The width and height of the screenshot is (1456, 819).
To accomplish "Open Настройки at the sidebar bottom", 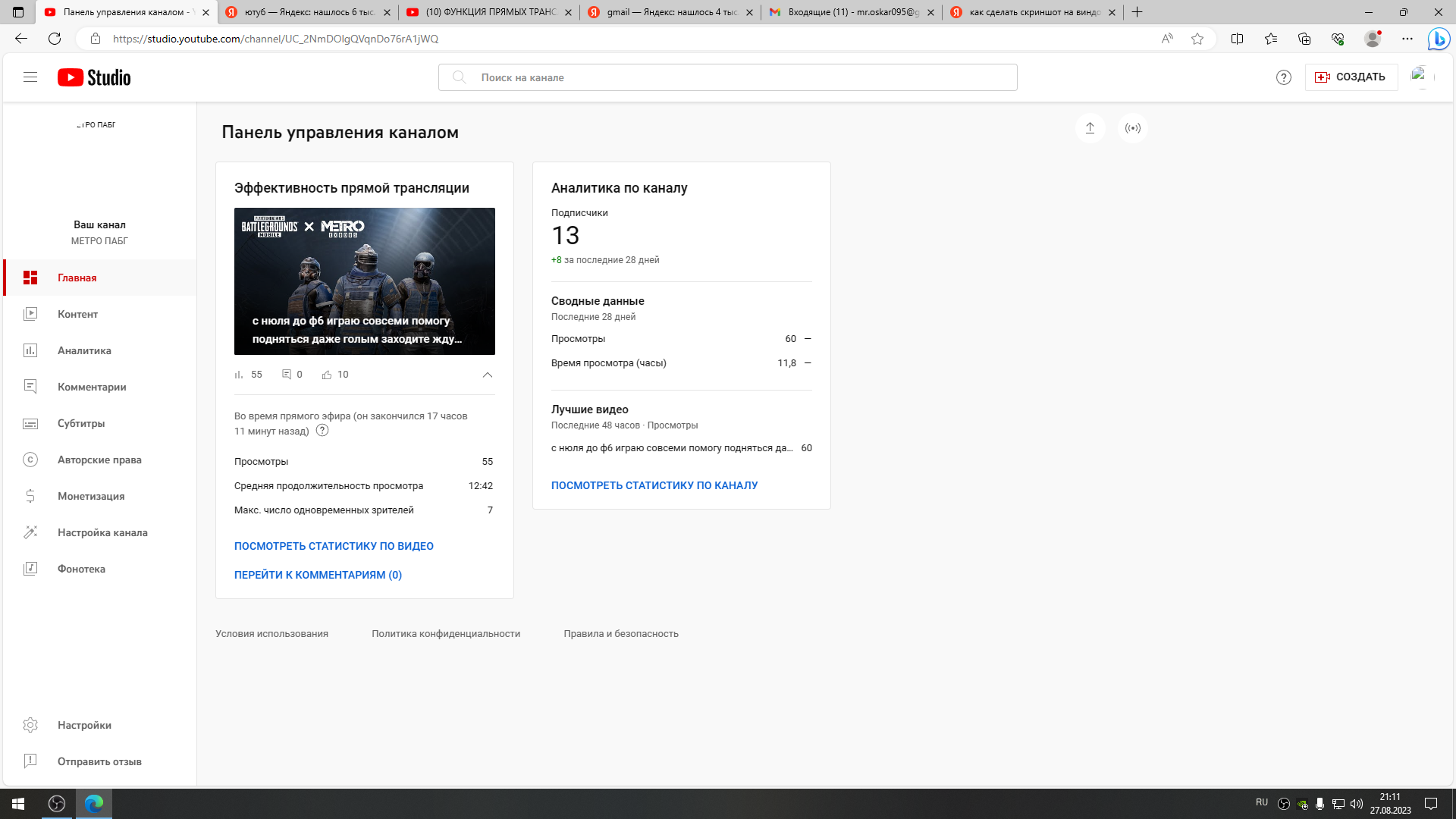I will 100,725.
